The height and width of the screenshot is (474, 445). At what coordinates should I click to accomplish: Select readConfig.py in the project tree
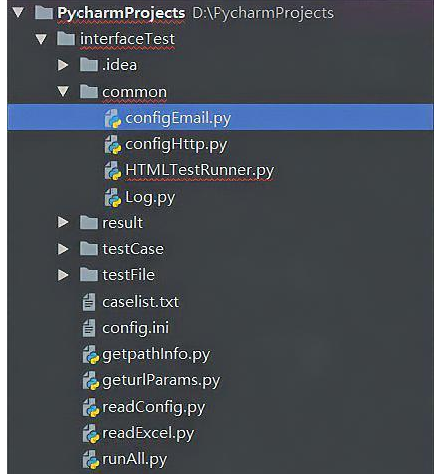(x=153, y=407)
